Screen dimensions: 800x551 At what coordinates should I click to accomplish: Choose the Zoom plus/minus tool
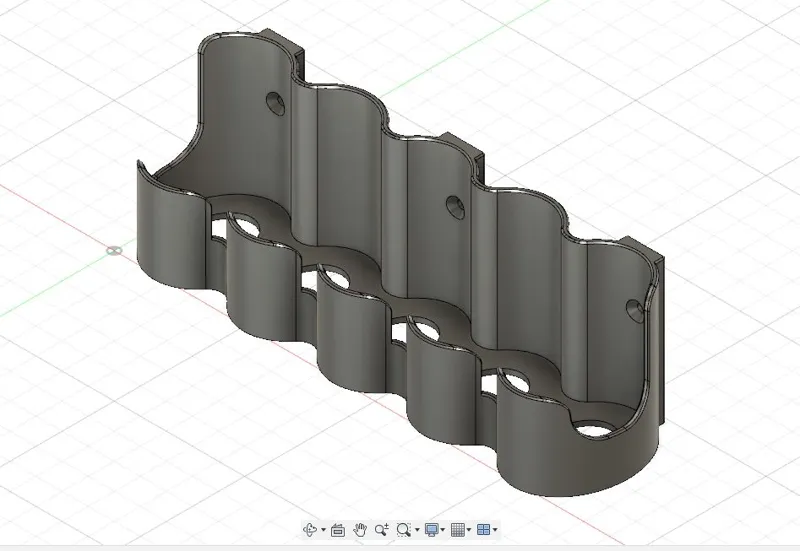tap(382, 530)
